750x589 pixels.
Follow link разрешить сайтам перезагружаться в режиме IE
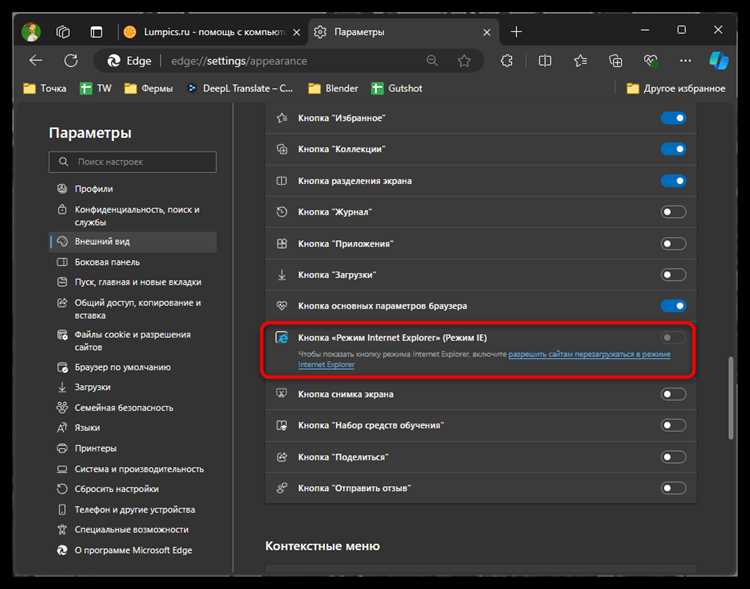point(589,355)
